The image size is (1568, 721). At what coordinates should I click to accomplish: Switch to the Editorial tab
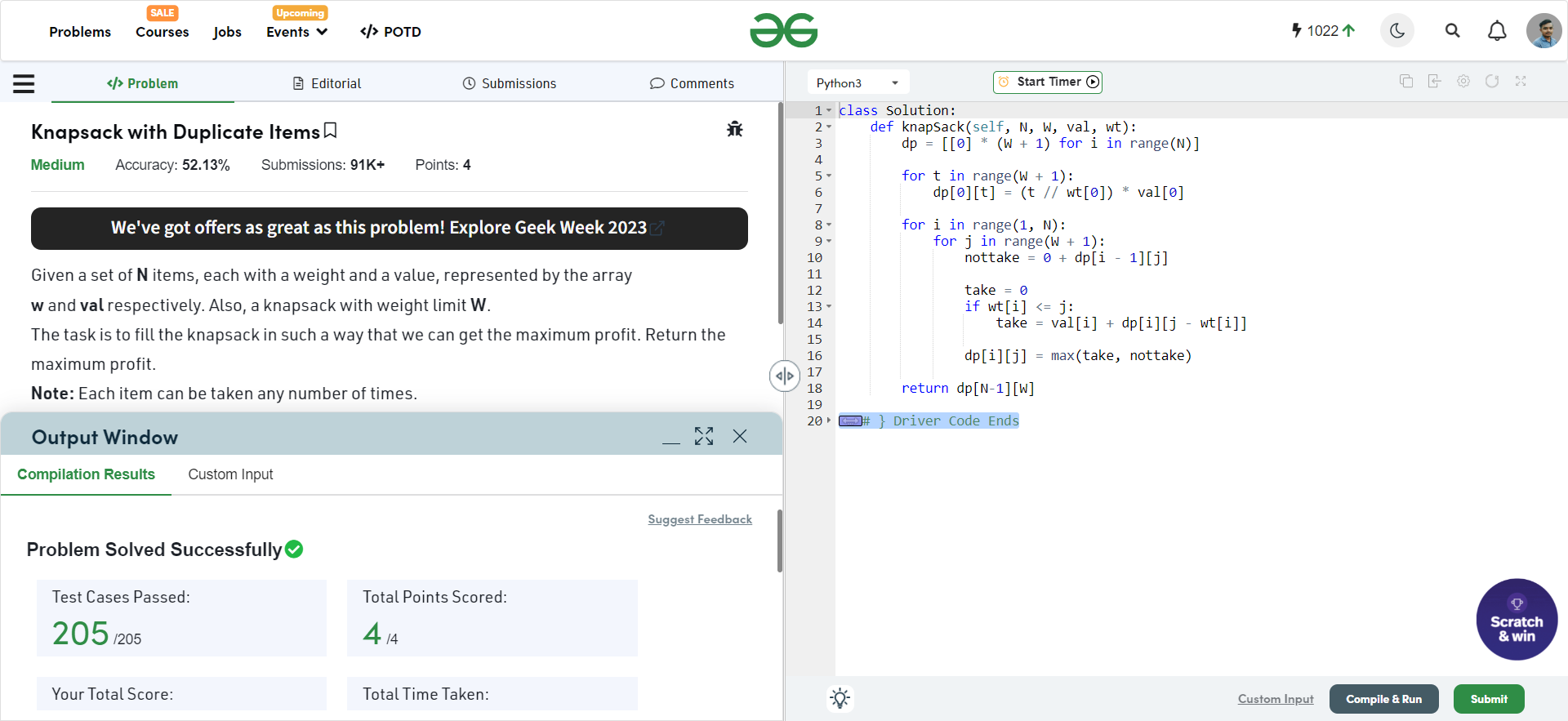(327, 83)
